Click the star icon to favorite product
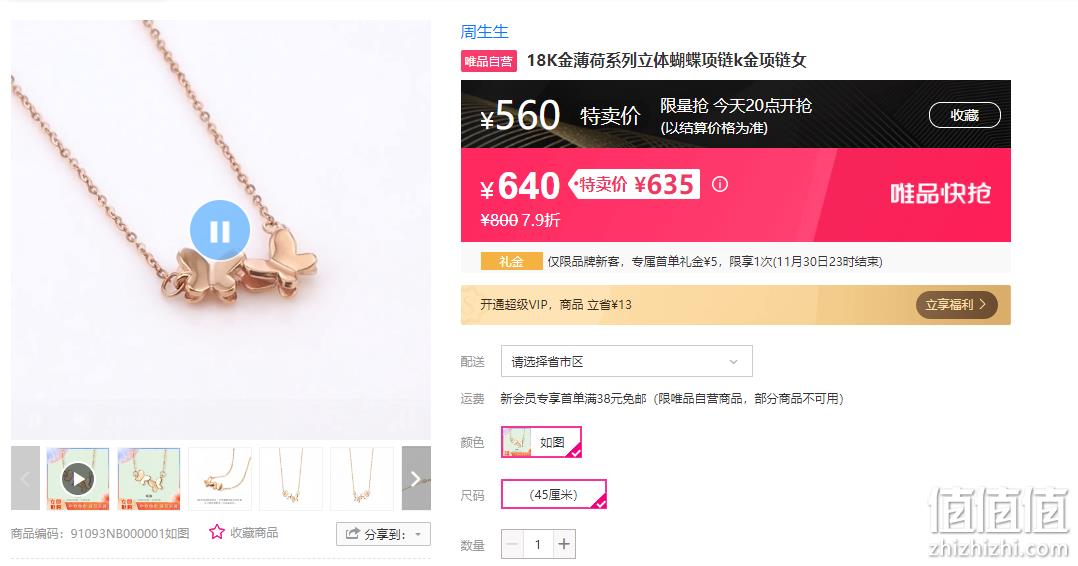The width and height of the screenshot is (1078, 566). (217, 532)
